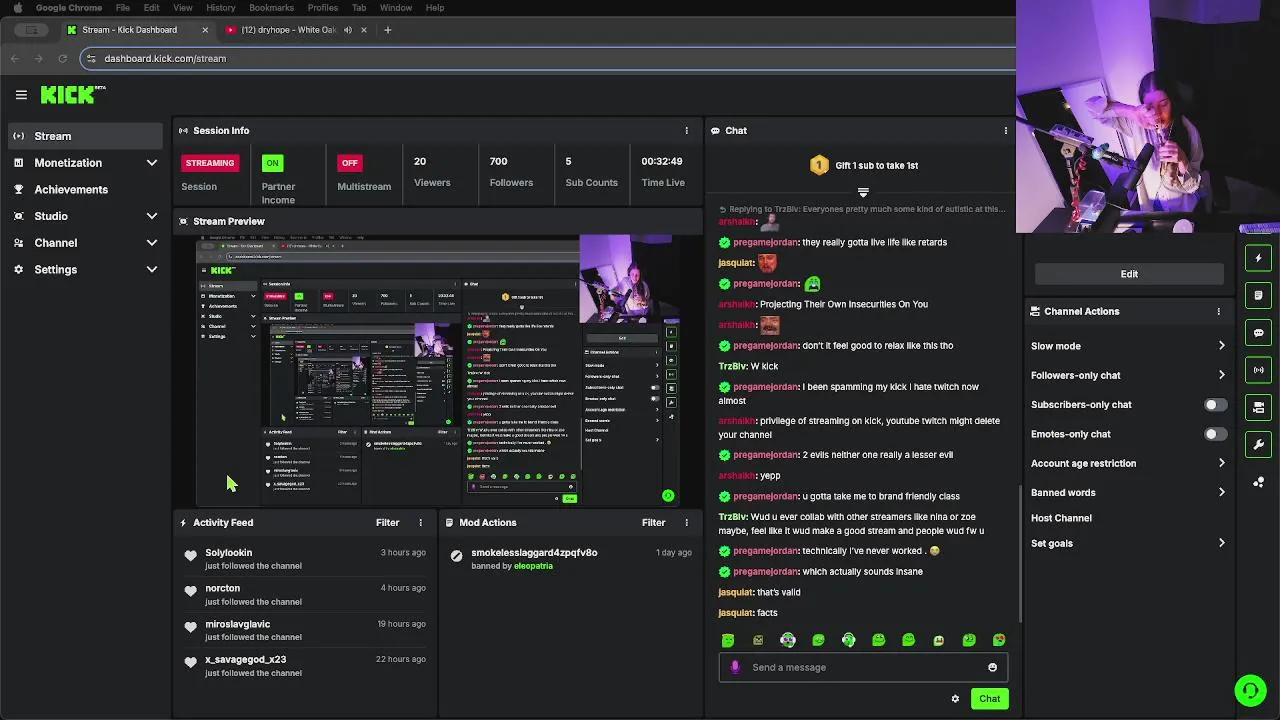Select Stream in left sidebar
Image resolution: width=1280 pixels, height=720 pixels.
tap(85, 136)
